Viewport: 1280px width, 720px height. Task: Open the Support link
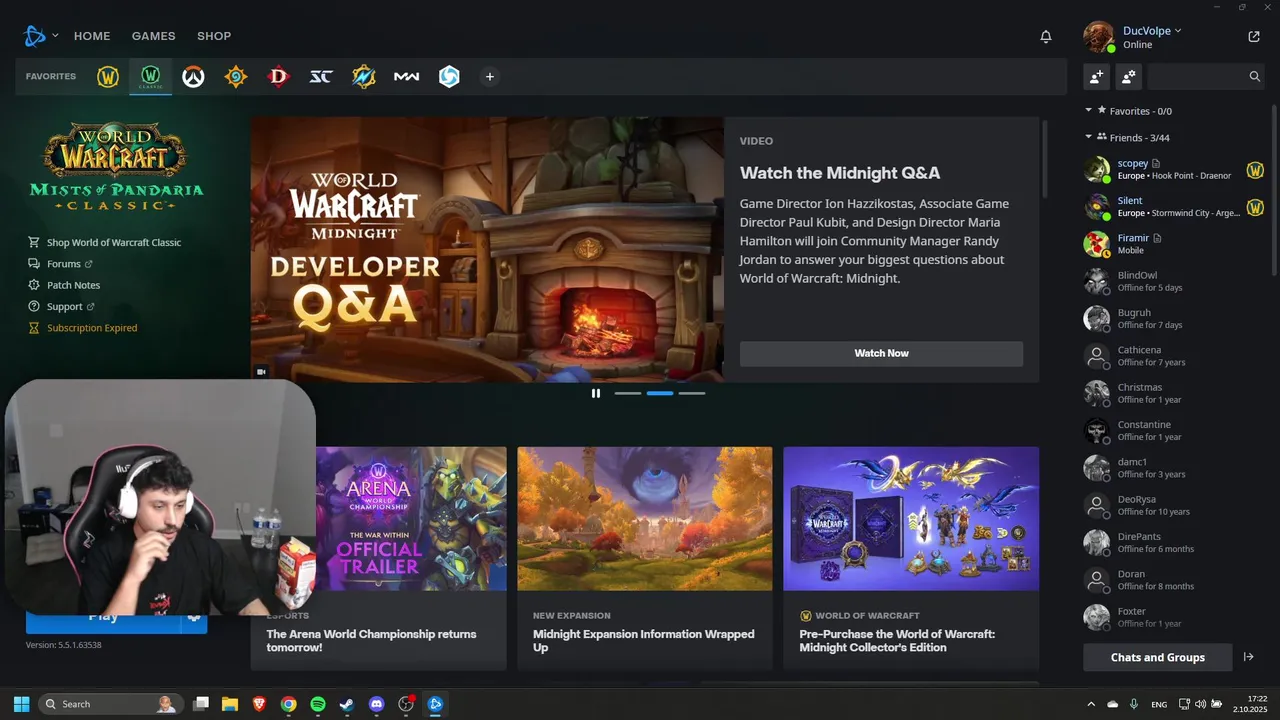(62, 306)
